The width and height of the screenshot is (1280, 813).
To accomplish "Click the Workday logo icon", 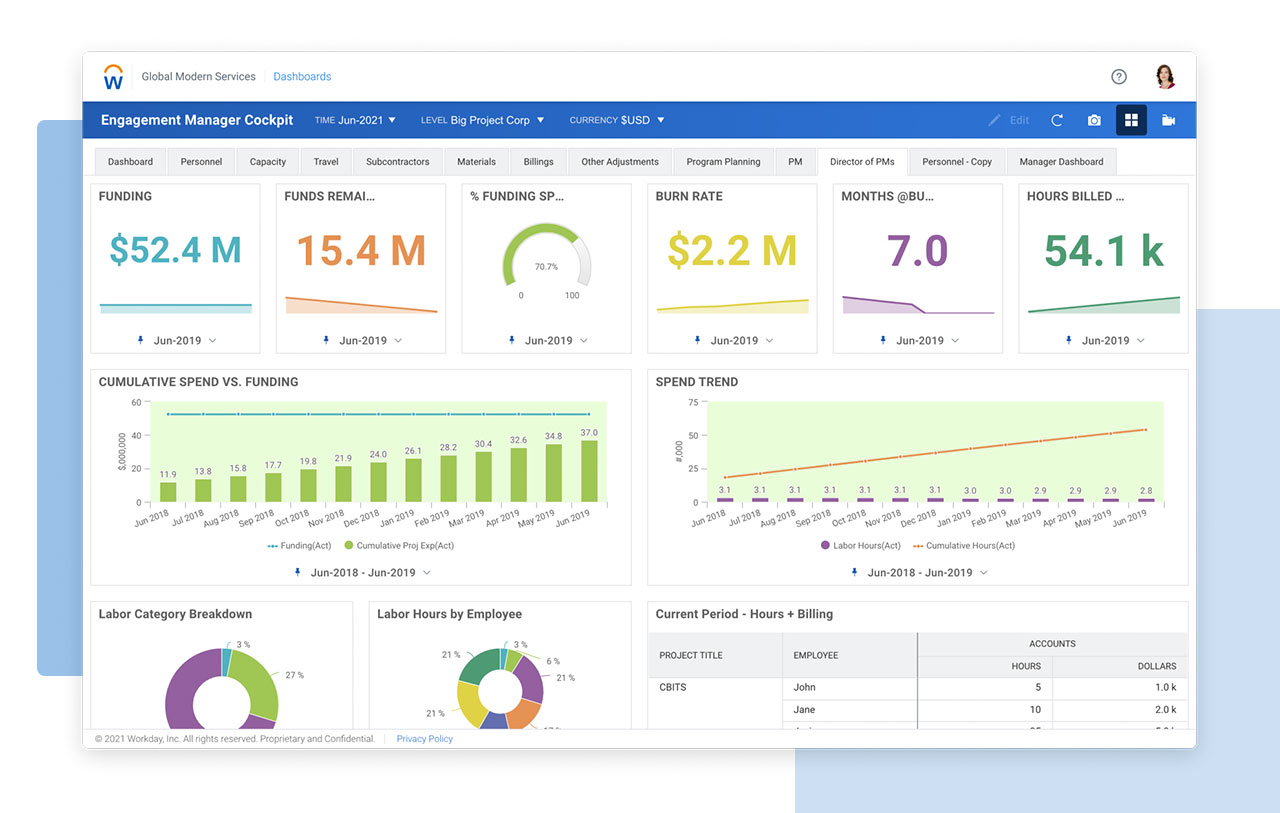I will coord(113,77).
